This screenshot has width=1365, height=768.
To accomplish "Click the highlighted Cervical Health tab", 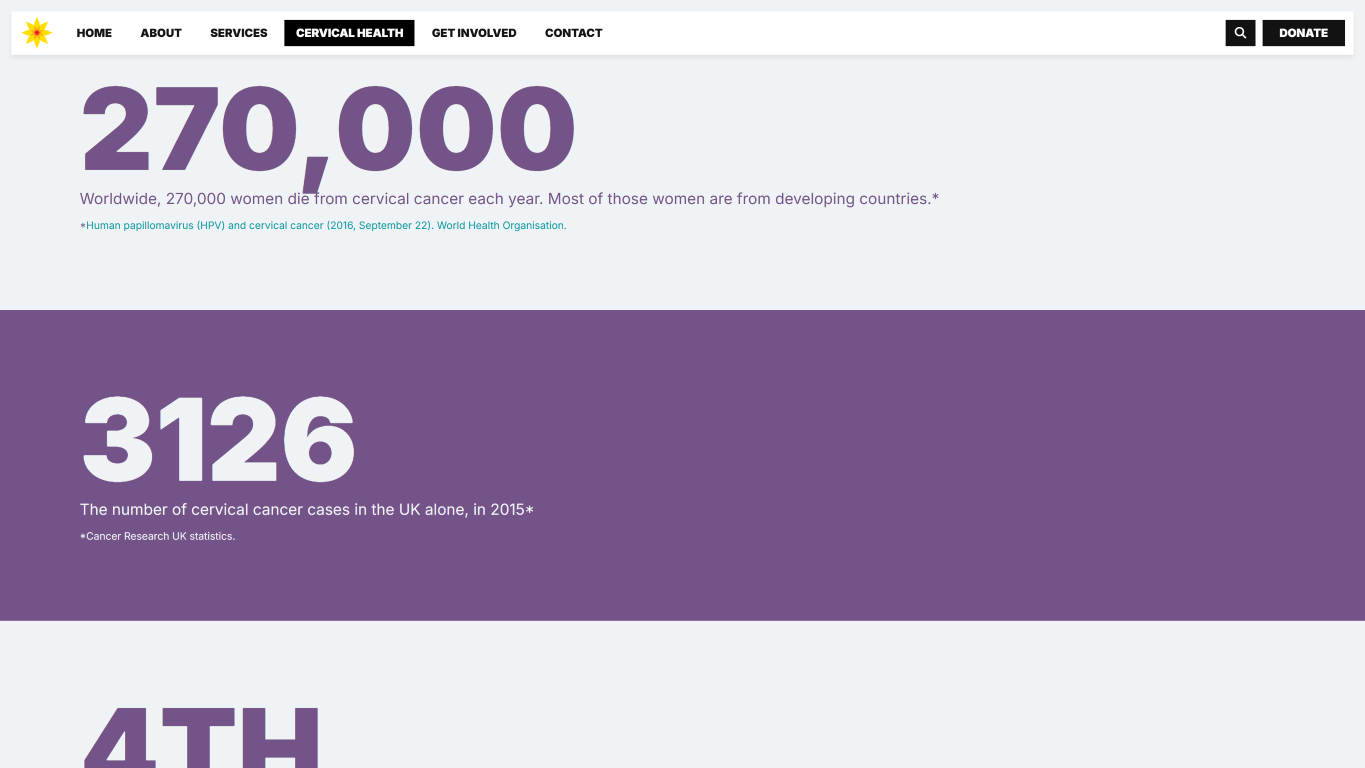I will (x=349, y=33).
